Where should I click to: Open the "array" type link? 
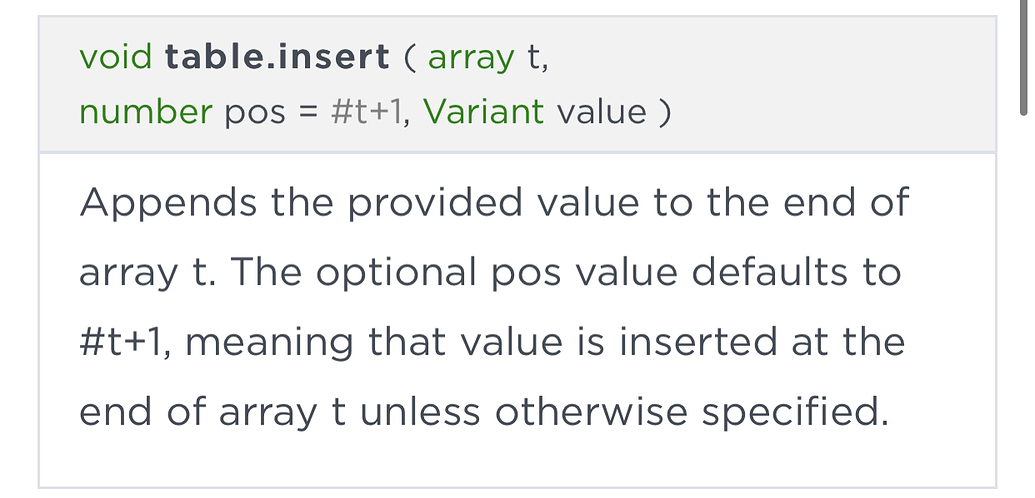(471, 57)
